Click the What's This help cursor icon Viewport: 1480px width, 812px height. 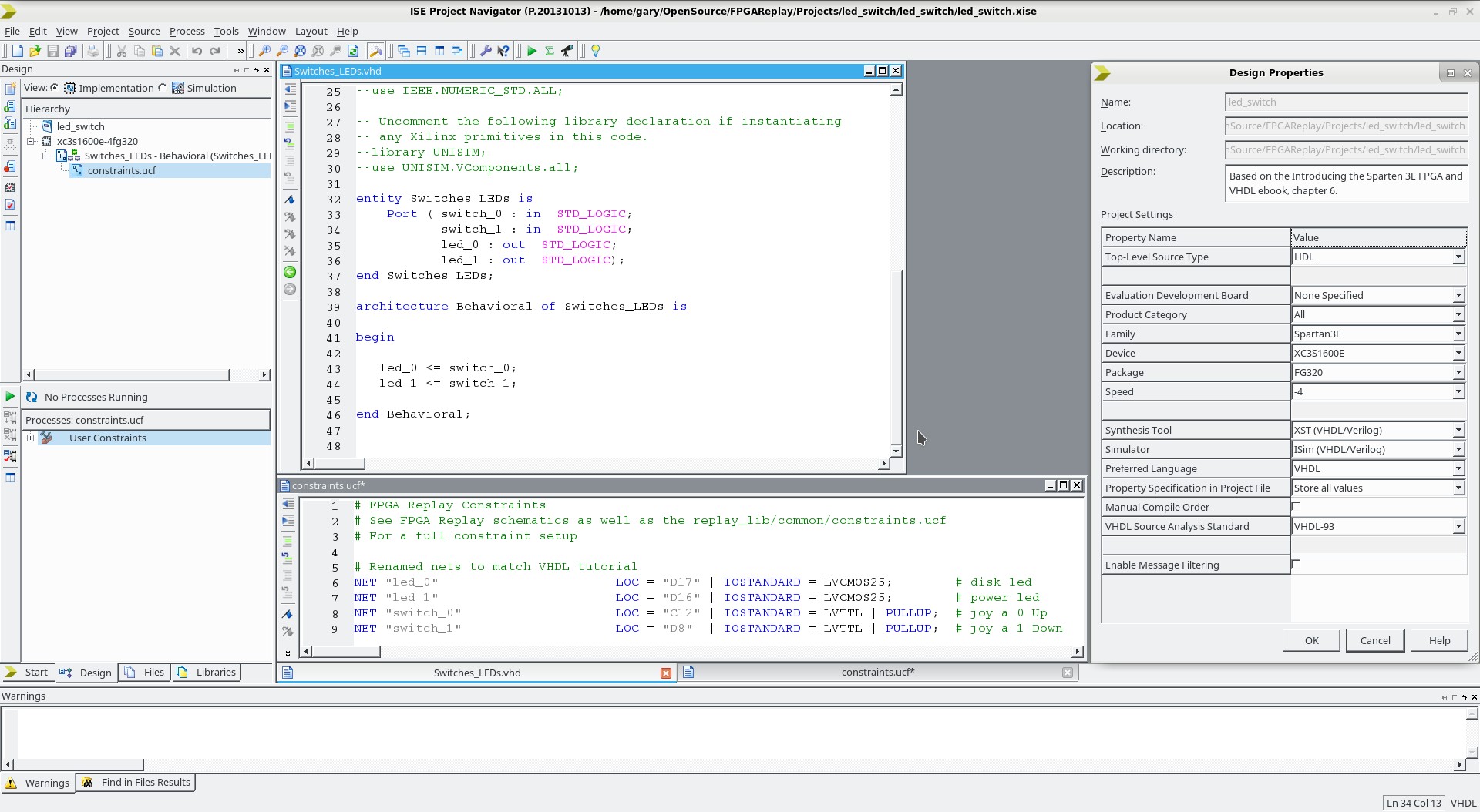[503, 51]
